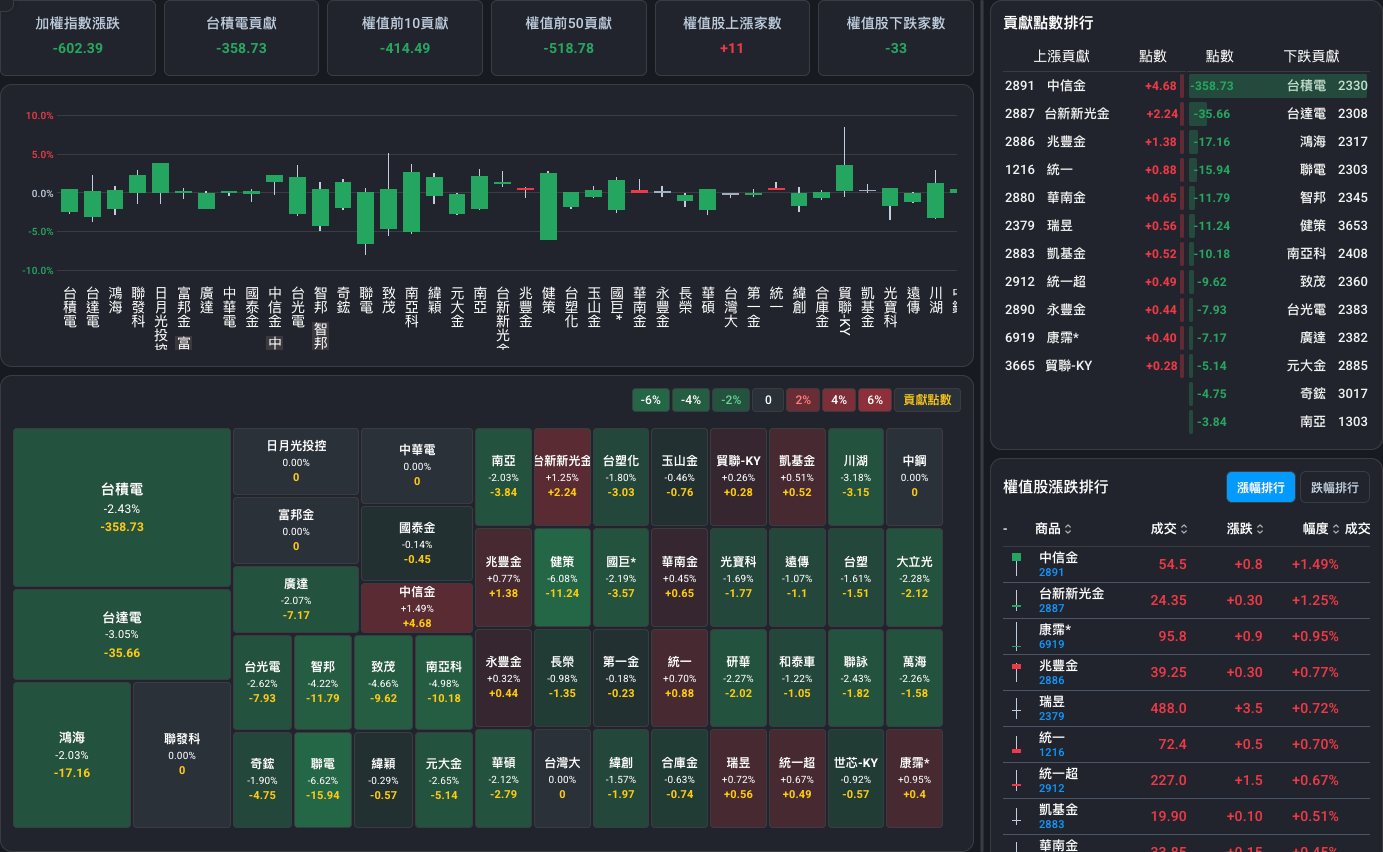
Task: Select the 智邦 -4.22% heatmap tile
Action: [322, 682]
